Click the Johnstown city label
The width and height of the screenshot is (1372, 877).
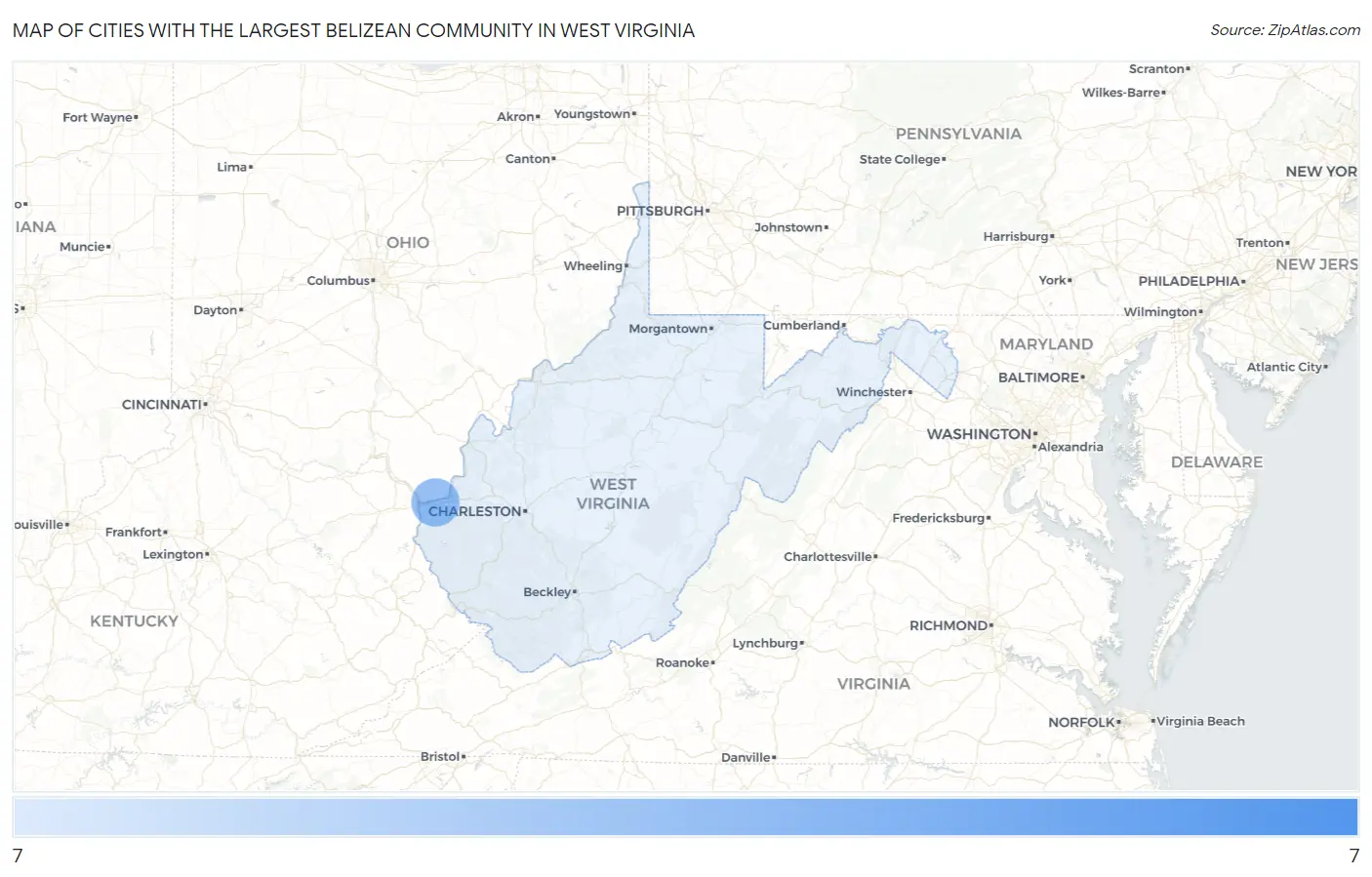click(x=788, y=227)
